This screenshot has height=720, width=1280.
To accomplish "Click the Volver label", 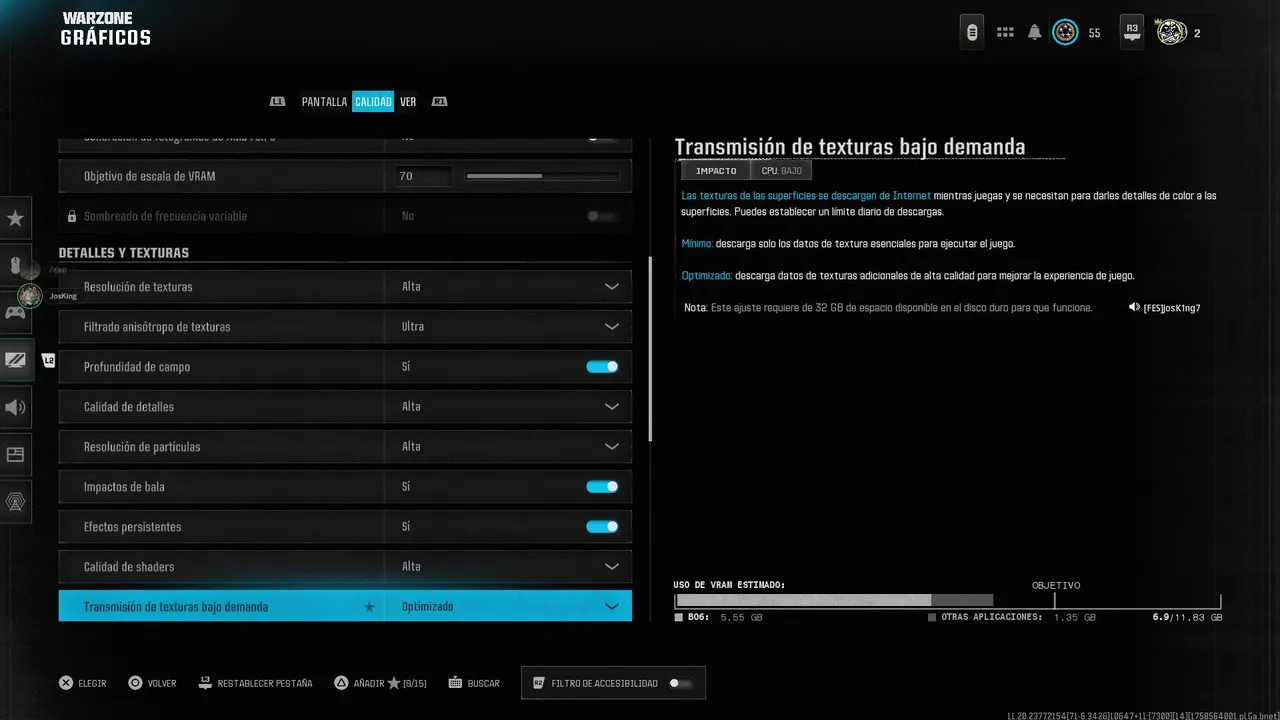I will click(x=162, y=684).
